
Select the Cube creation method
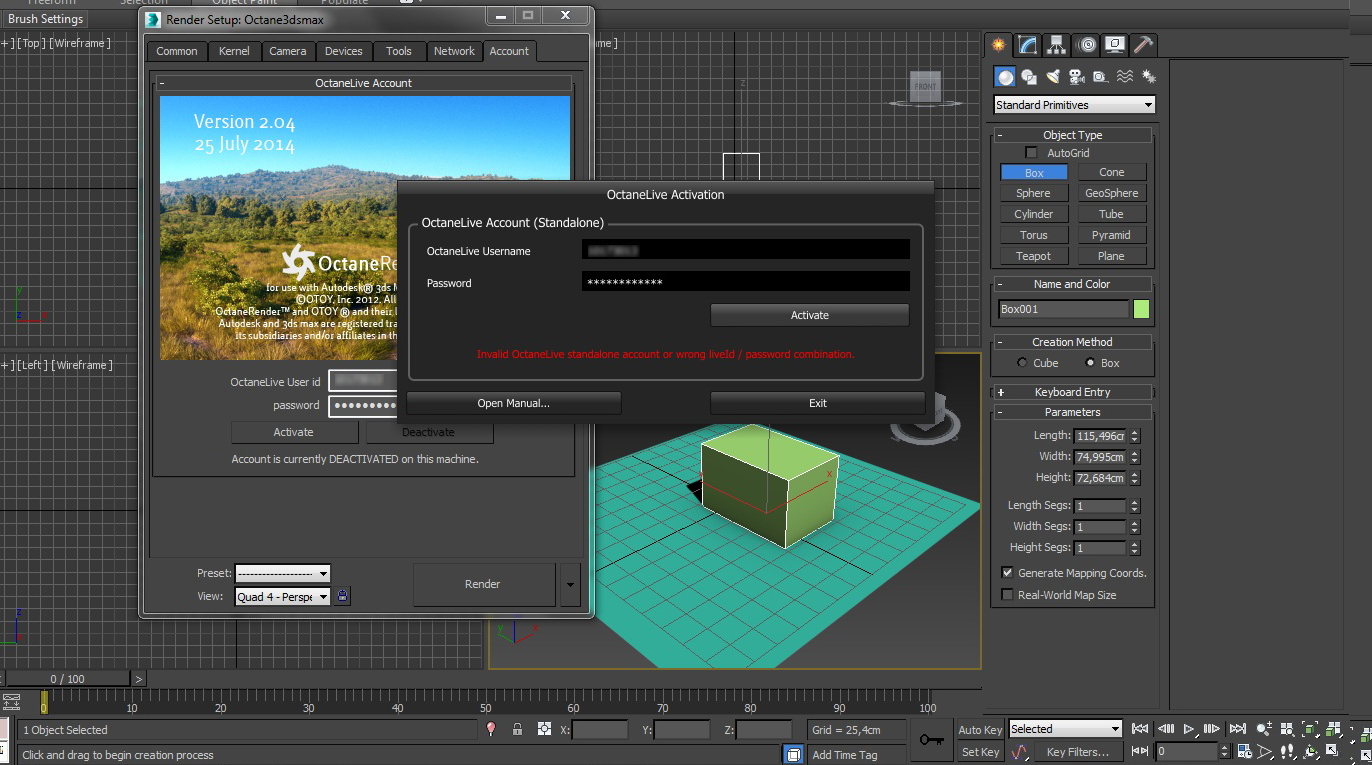(1022, 363)
